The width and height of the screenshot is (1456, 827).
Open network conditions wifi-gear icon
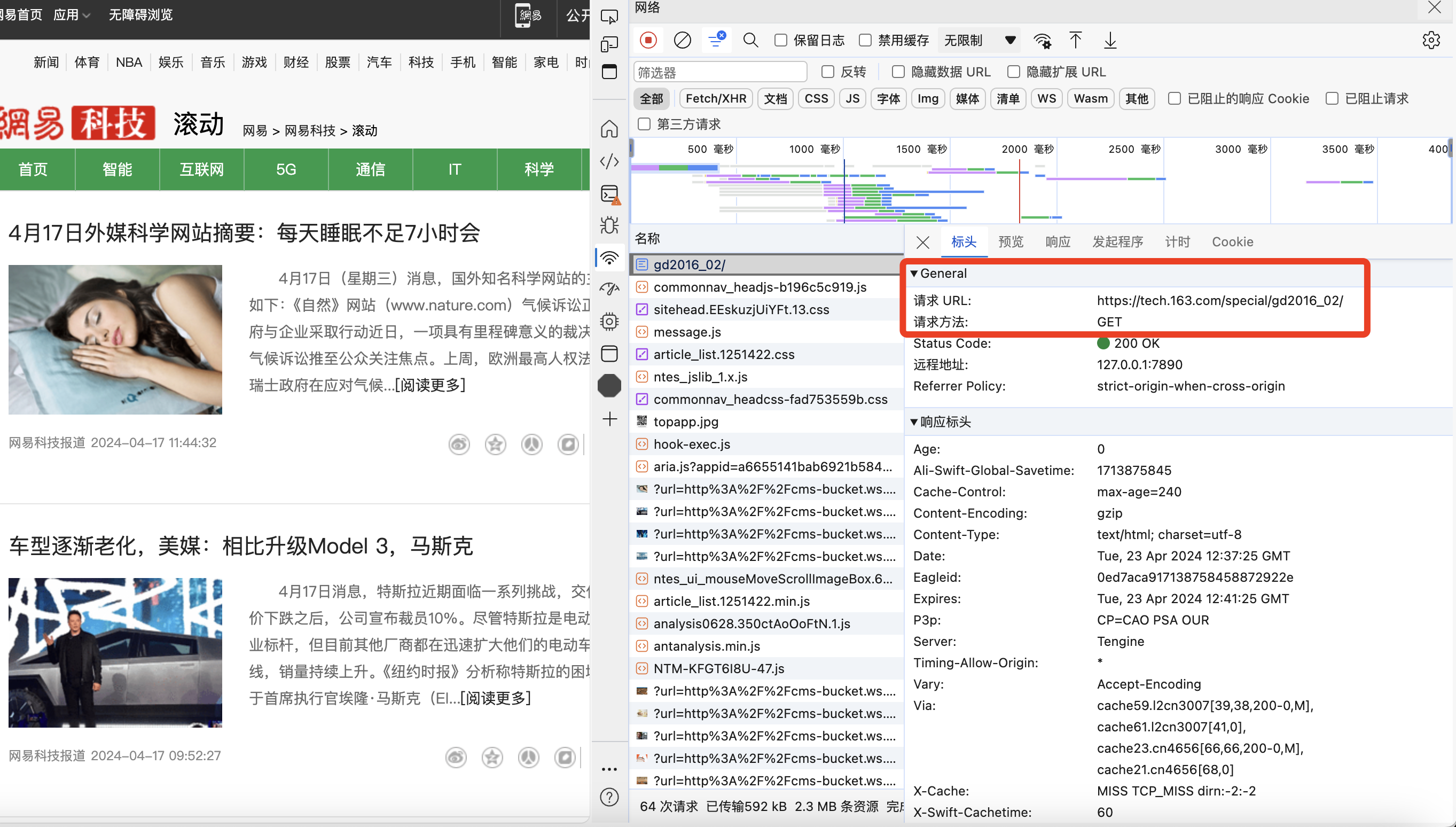pos(1042,40)
